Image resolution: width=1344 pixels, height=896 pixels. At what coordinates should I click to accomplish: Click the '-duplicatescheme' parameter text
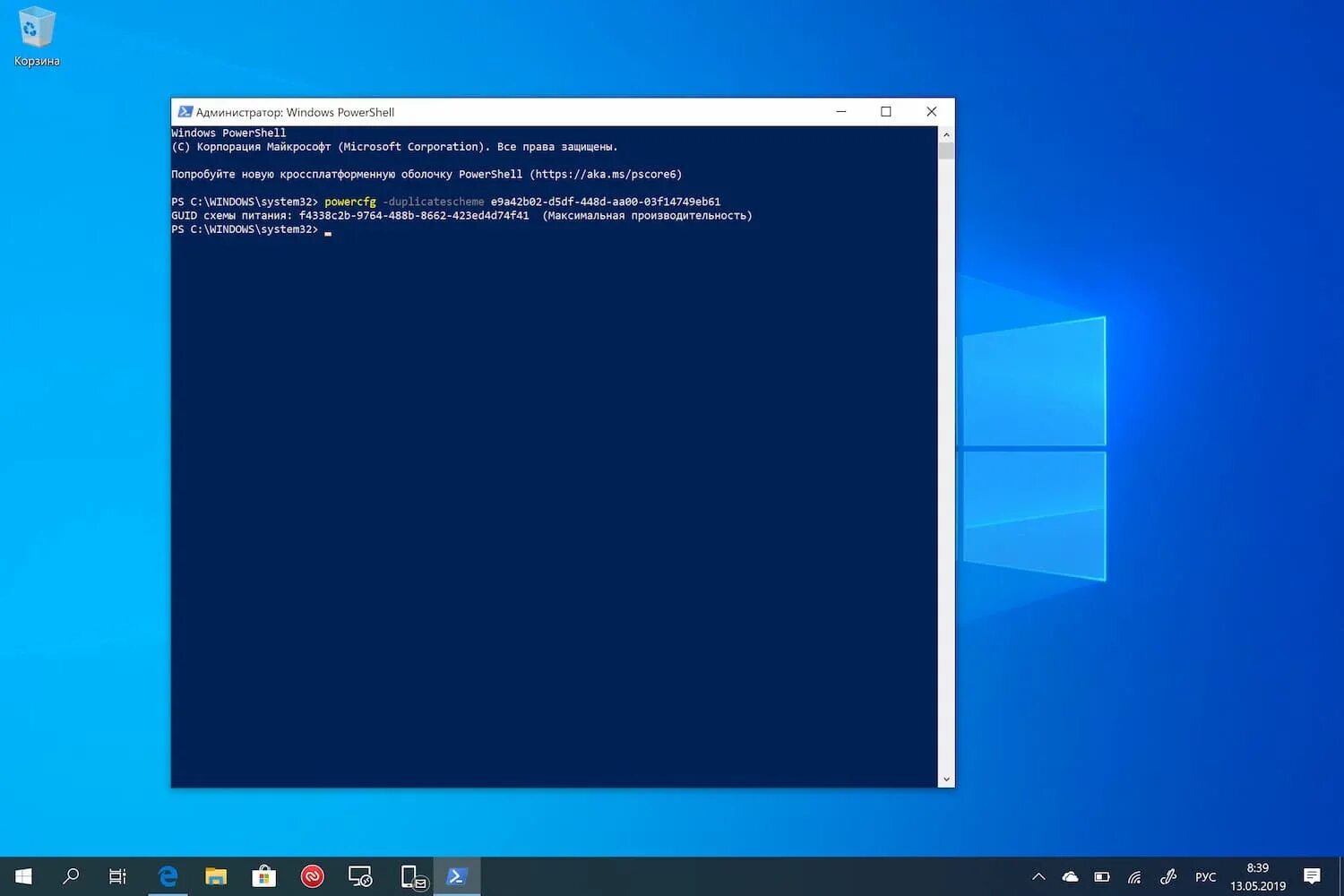click(434, 202)
